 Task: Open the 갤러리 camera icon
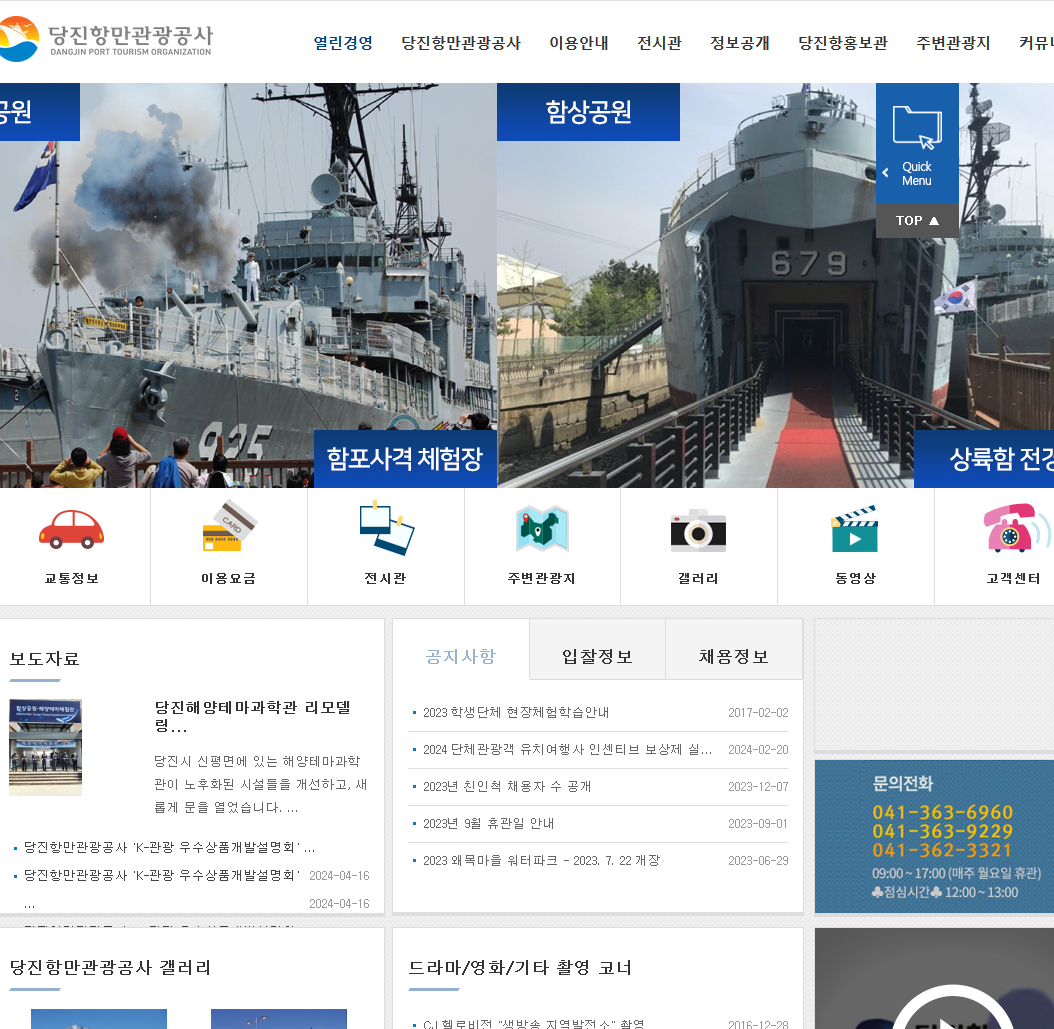(698, 531)
